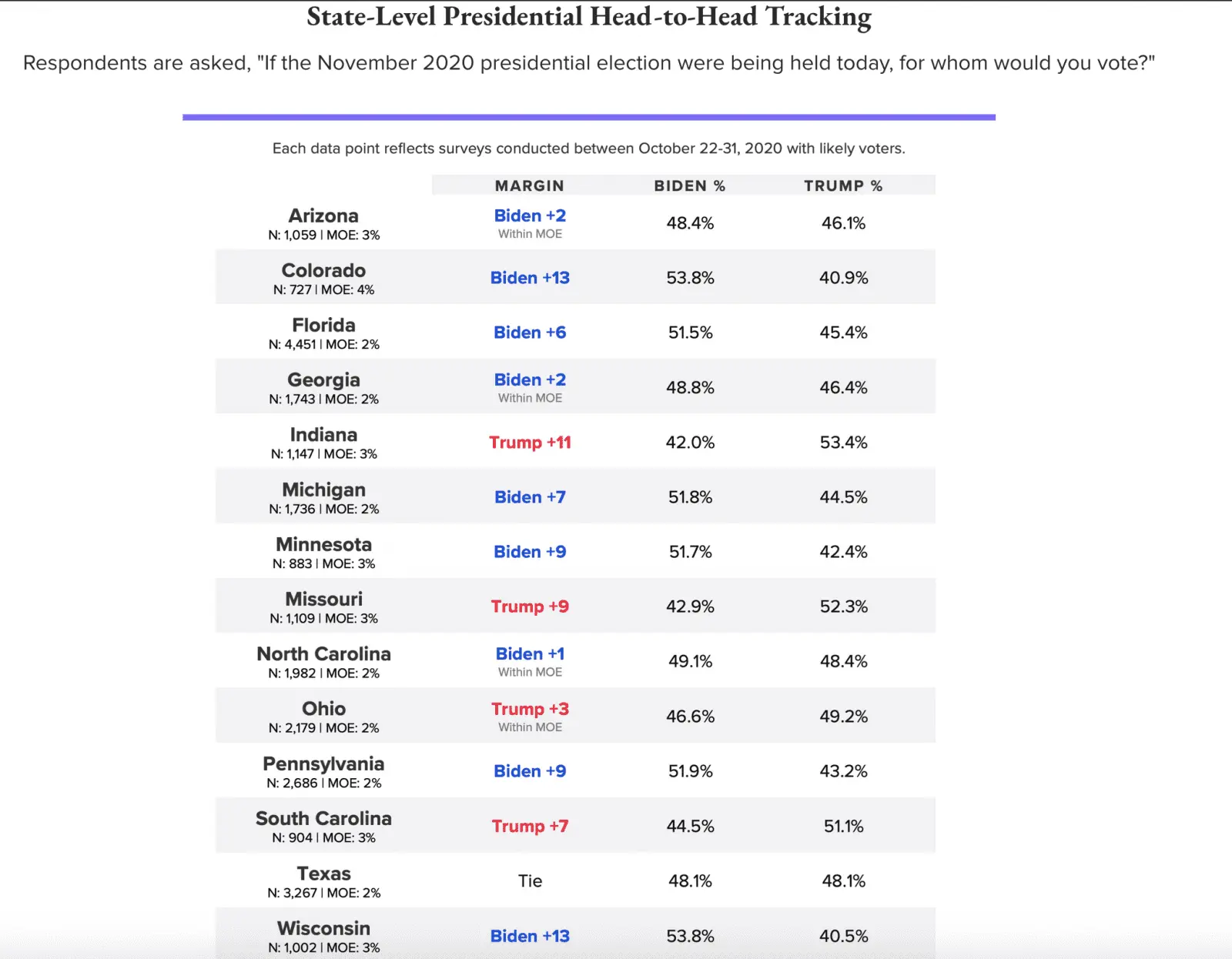Click Florida's Biden +6 margin label

pyautogui.click(x=530, y=332)
